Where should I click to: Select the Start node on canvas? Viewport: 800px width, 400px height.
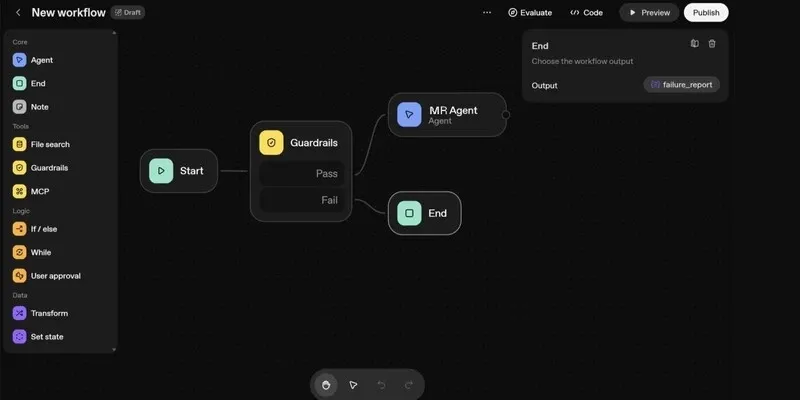(179, 171)
